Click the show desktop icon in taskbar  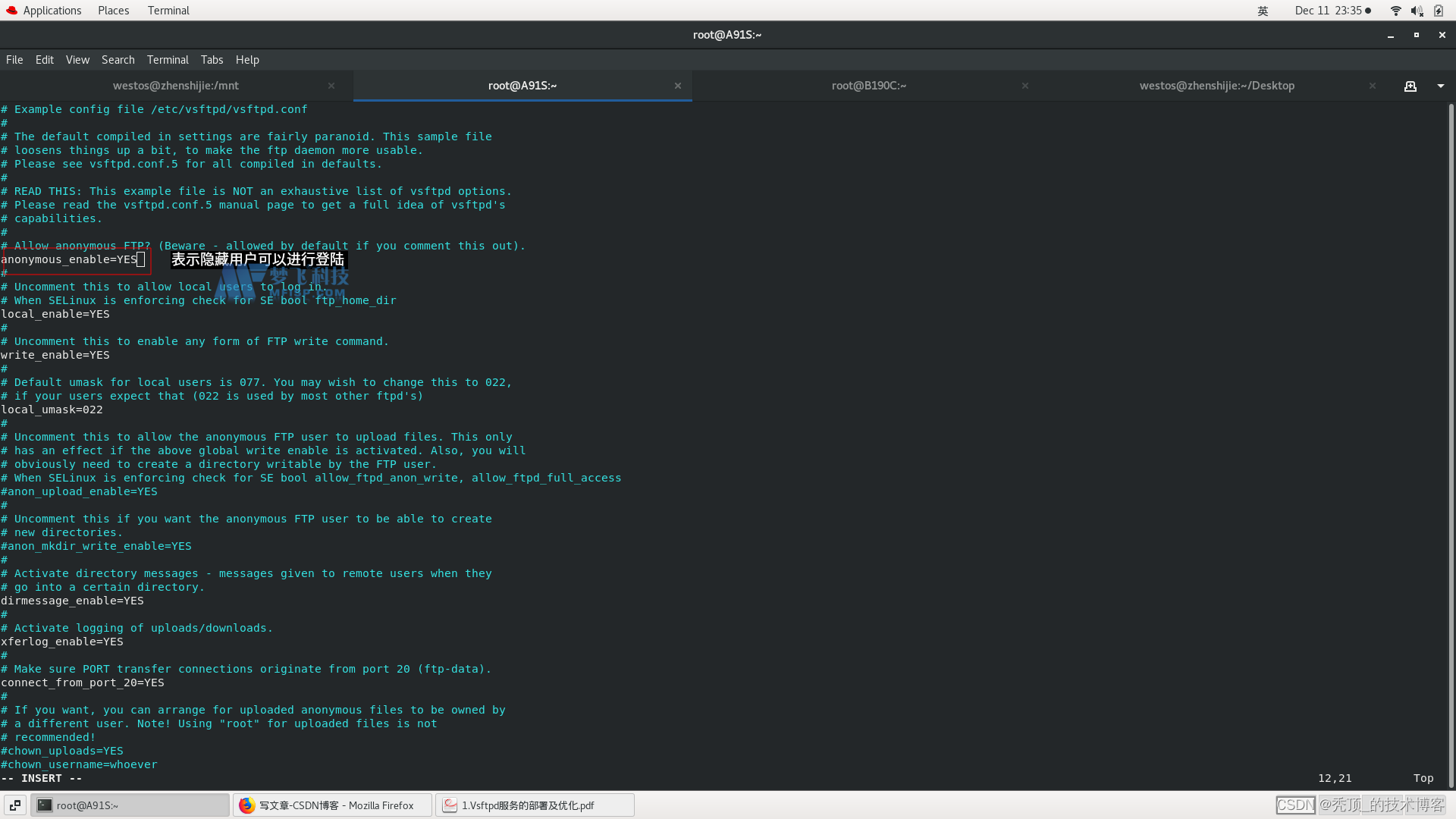point(15,805)
